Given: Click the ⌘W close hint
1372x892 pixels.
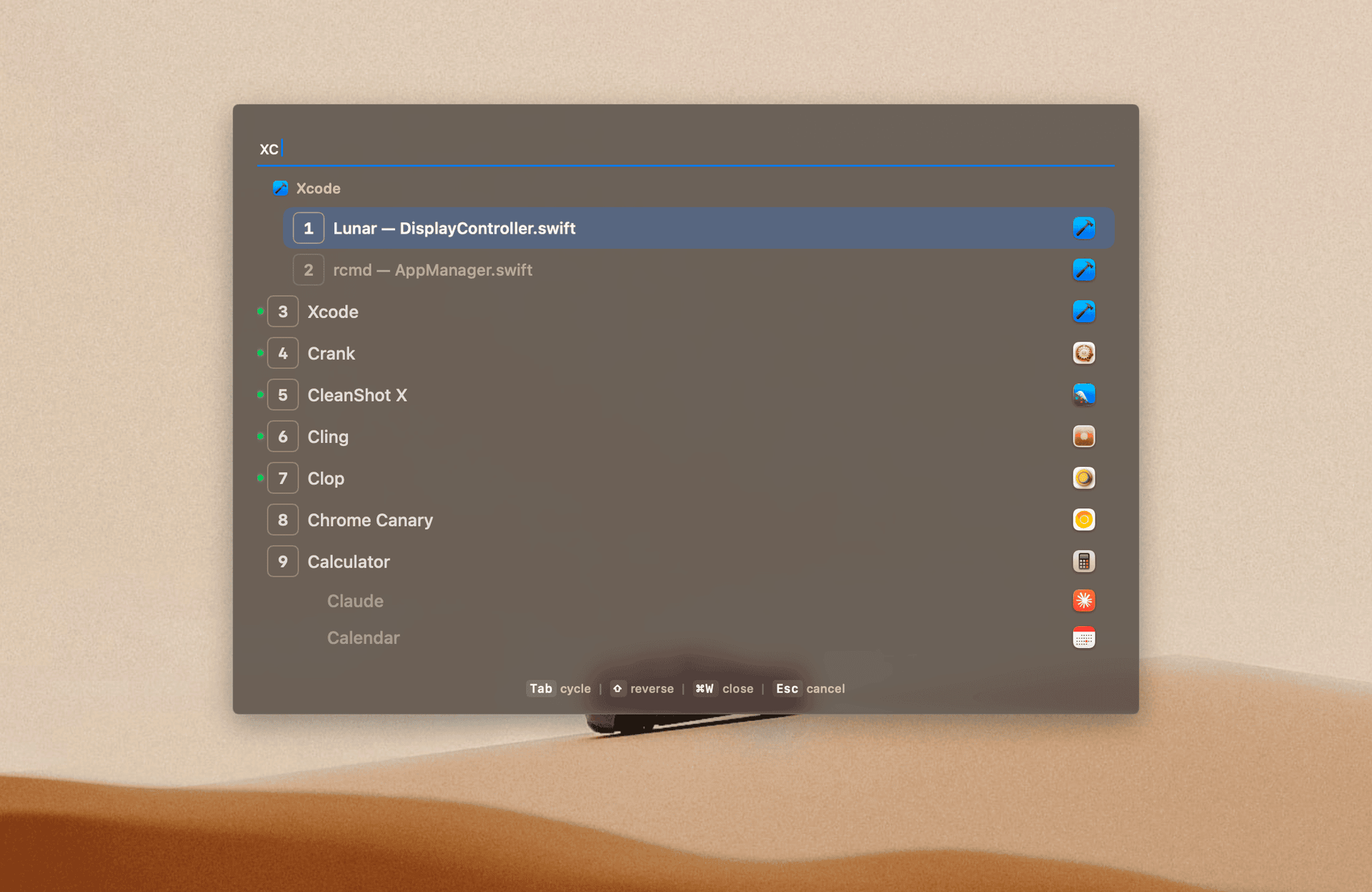Looking at the screenshot, I should point(723,688).
